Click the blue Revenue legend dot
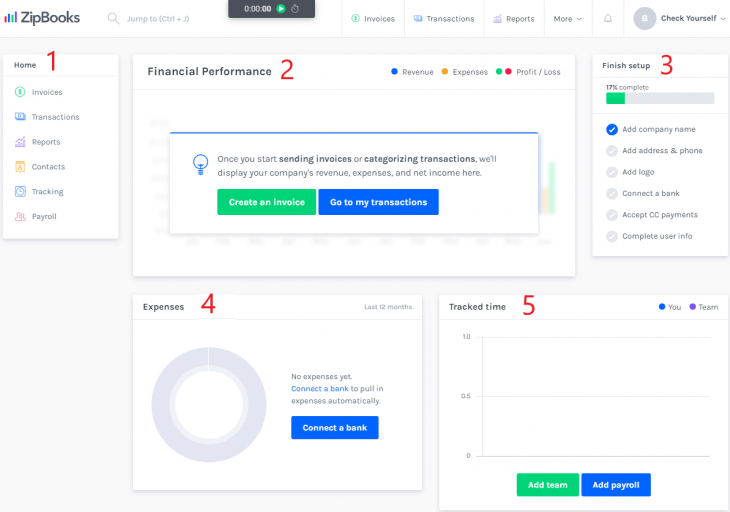 coord(394,72)
